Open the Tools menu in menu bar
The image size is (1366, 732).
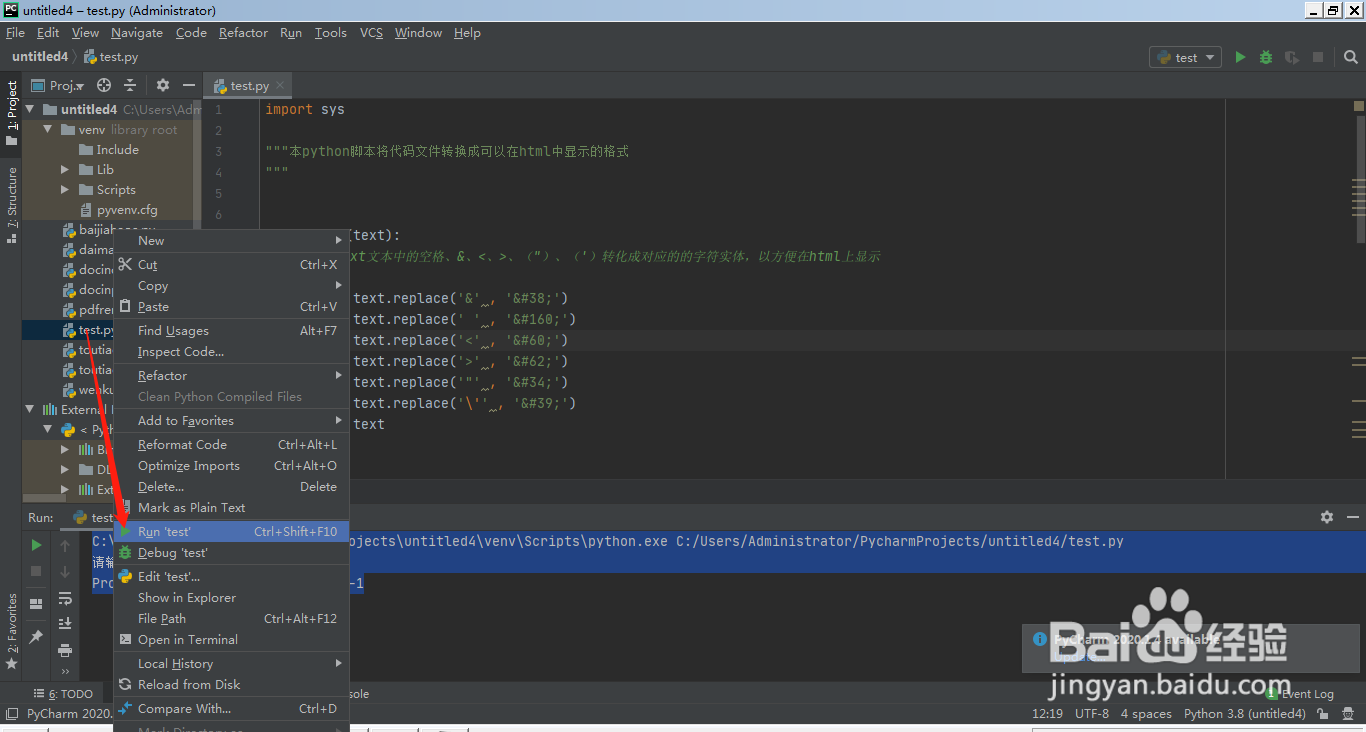(330, 33)
